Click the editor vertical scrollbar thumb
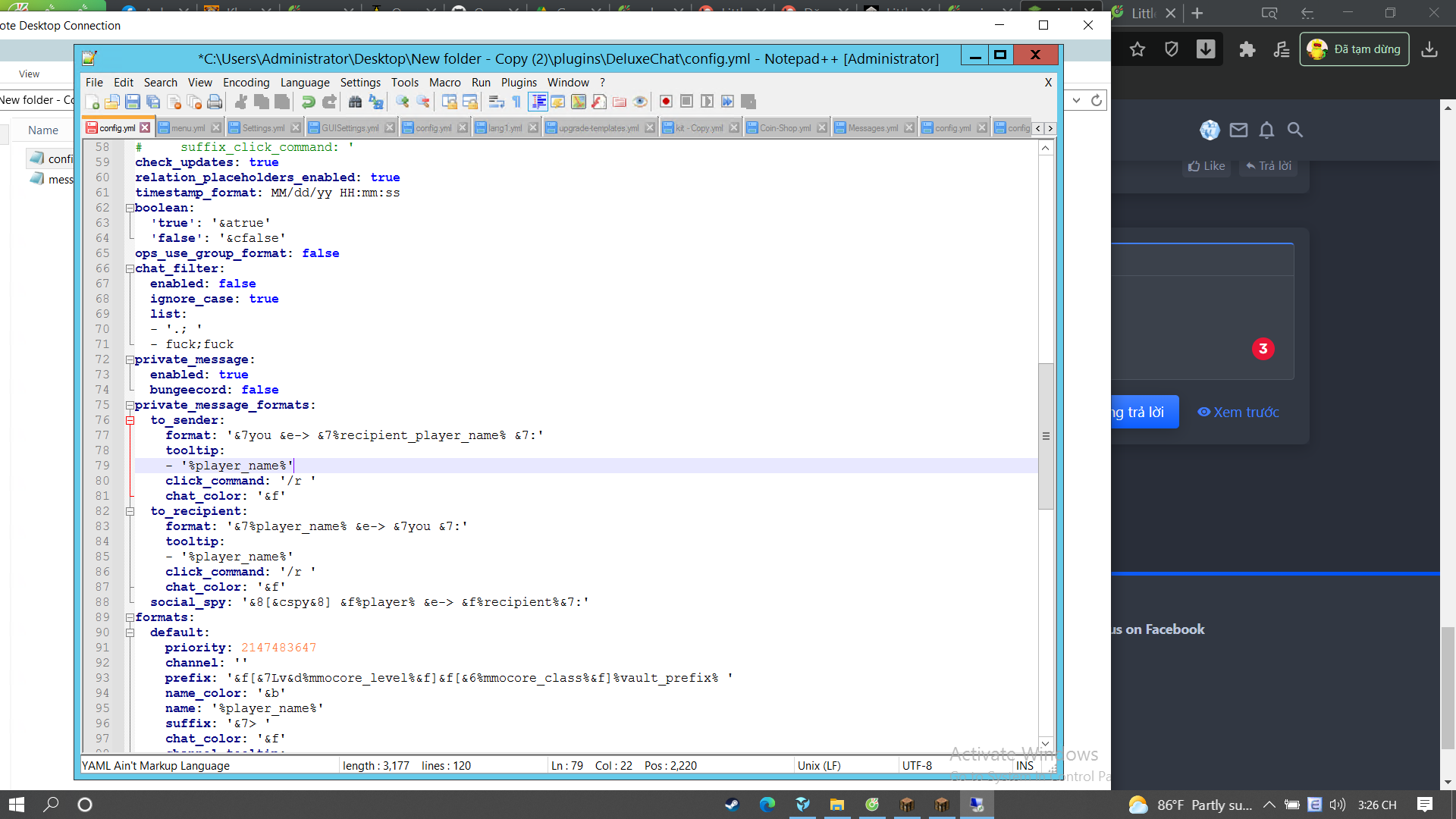 (x=1046, y=436)
